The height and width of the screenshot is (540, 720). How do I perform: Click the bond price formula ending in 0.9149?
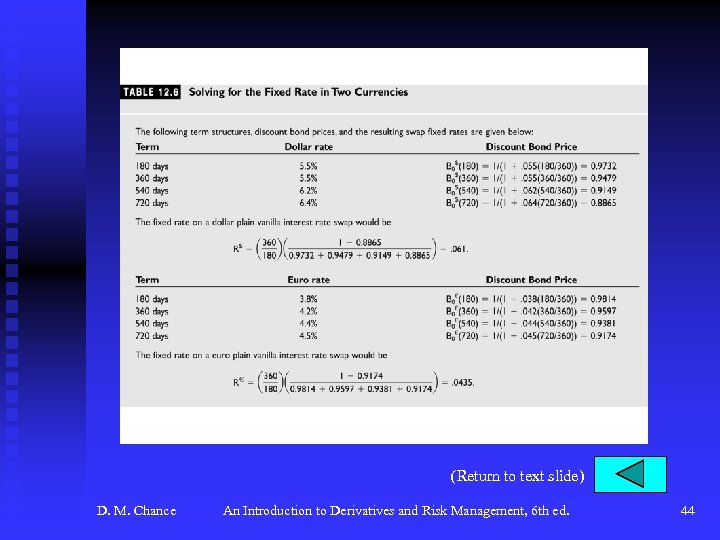pyautogui.click(x=531, y=191)
